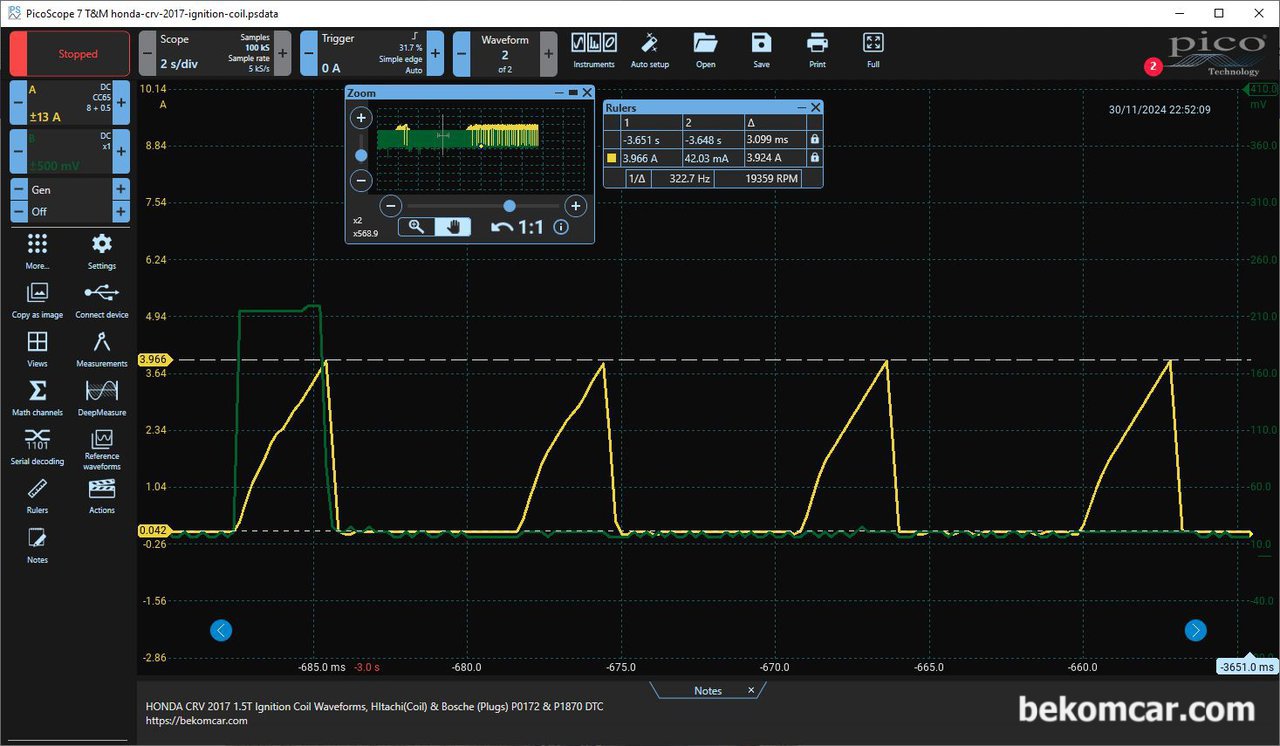Open the Actions tool
Image resolution: width=1280 pixels, height=746 pixels.
tap(101, 496)
